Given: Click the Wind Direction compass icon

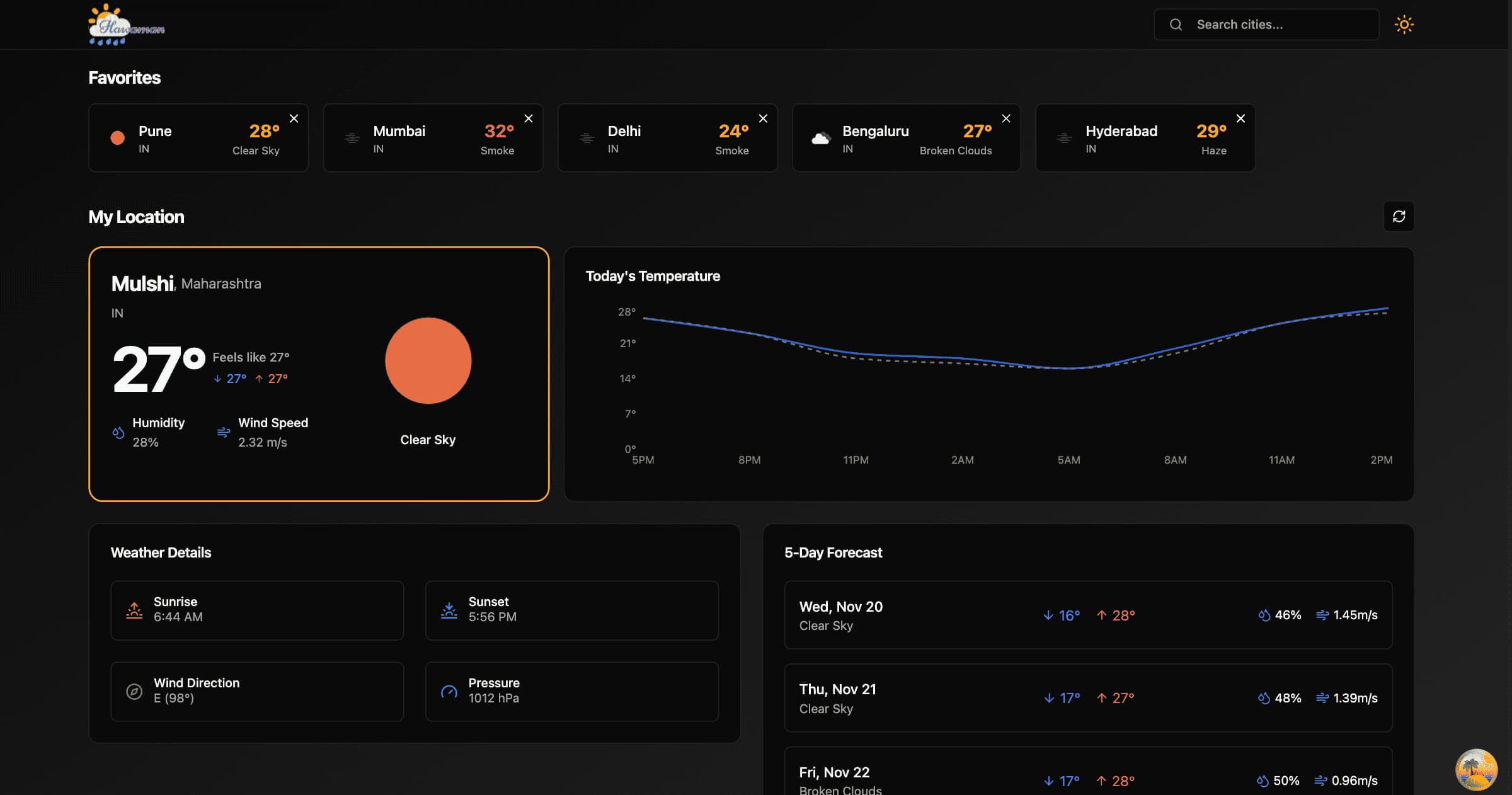Looking at the screenshot, I should [134, 691].
